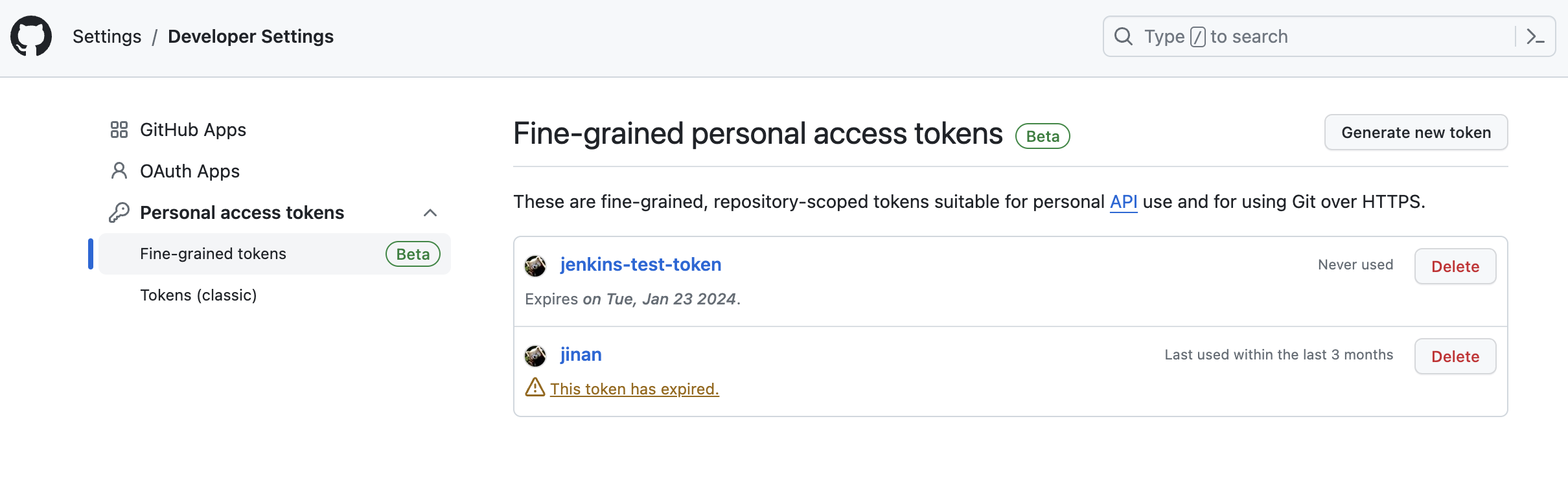The width and height of the screenshot is (1568, 478).
Task: Click the search magnifier icon
Action: point(1124,36)
